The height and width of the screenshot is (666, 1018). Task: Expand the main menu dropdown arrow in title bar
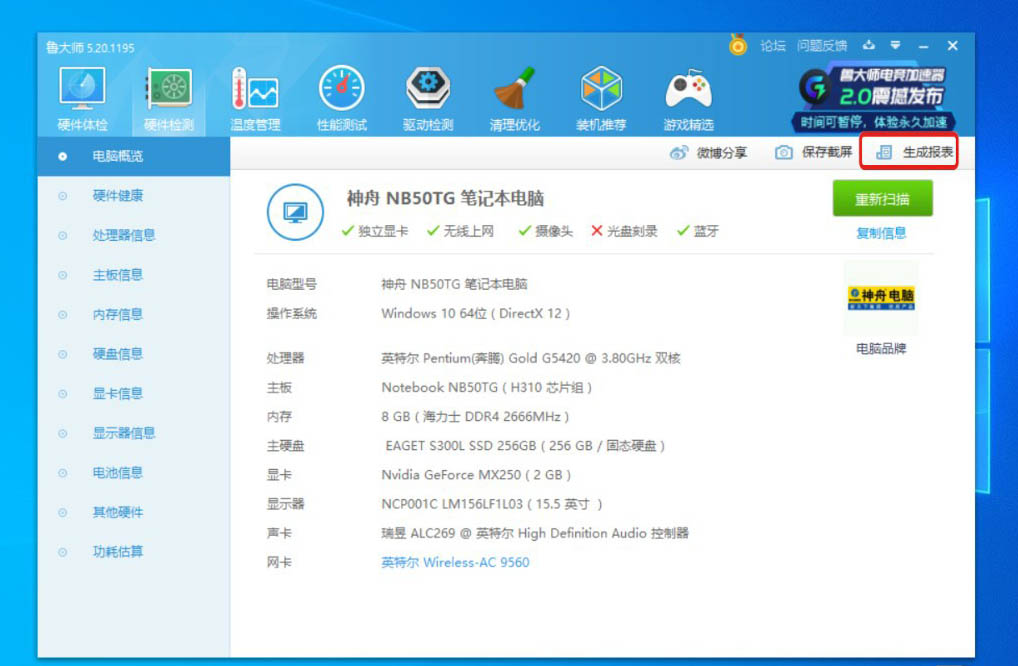coord(896,46)
